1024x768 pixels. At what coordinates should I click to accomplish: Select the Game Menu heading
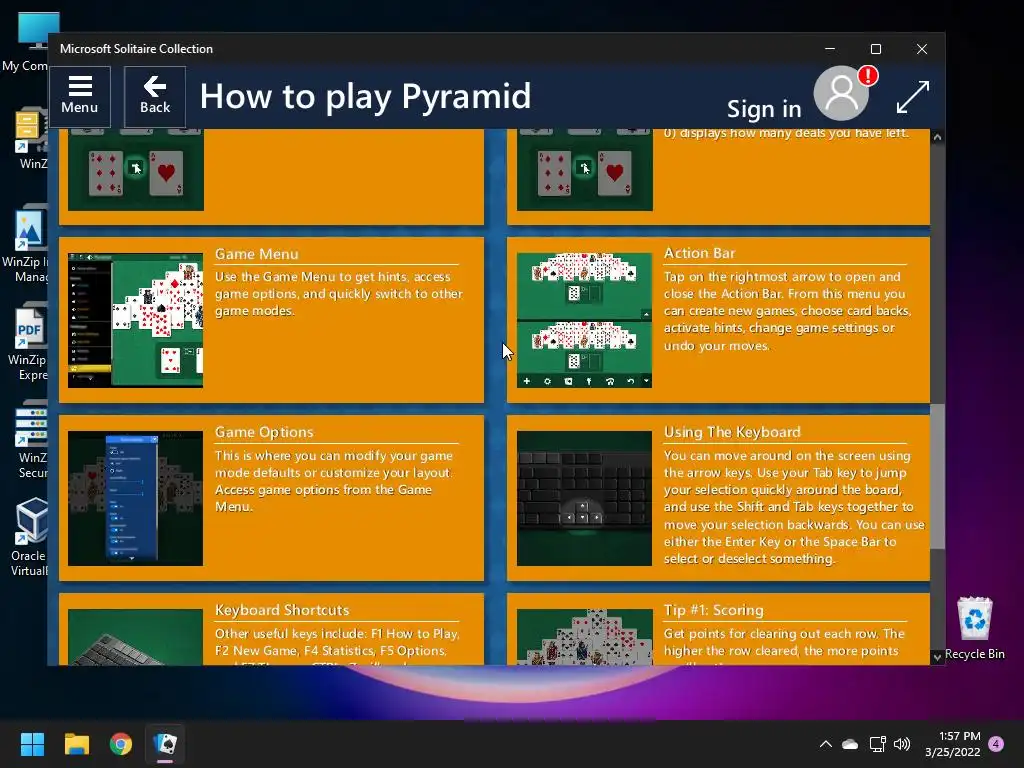pyautogui.click(x=257, y=254)
